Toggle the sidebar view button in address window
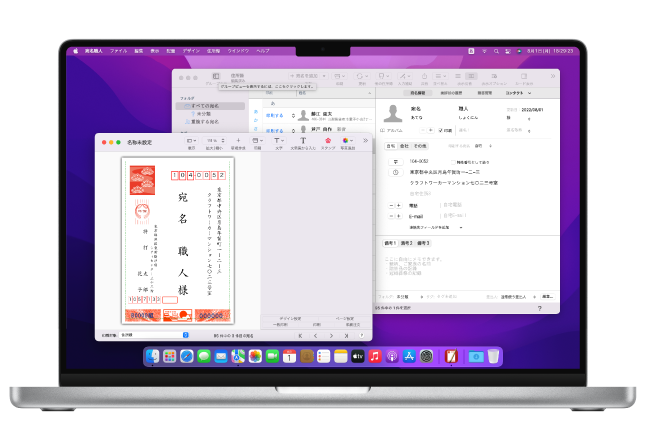Viewport: 646px width, 426px height. 215,75
